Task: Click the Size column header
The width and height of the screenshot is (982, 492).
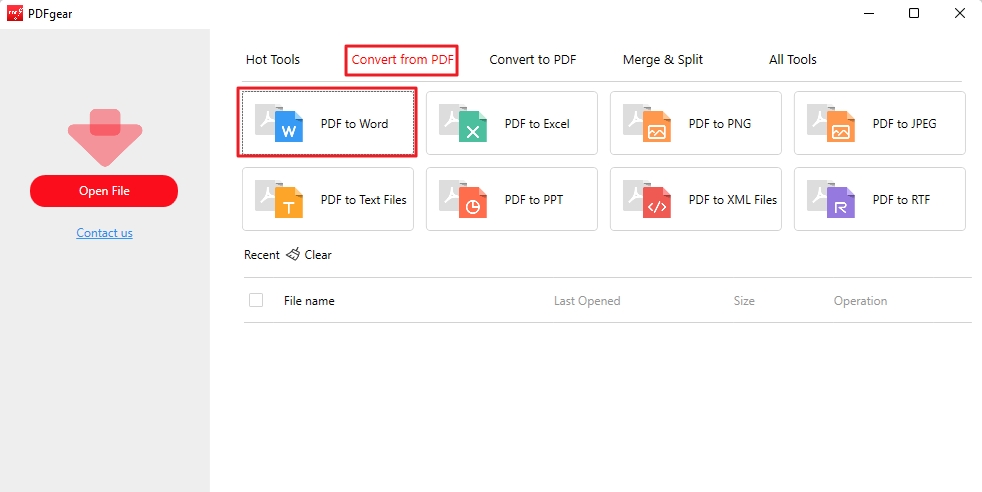Action: [x=744, y=300]
